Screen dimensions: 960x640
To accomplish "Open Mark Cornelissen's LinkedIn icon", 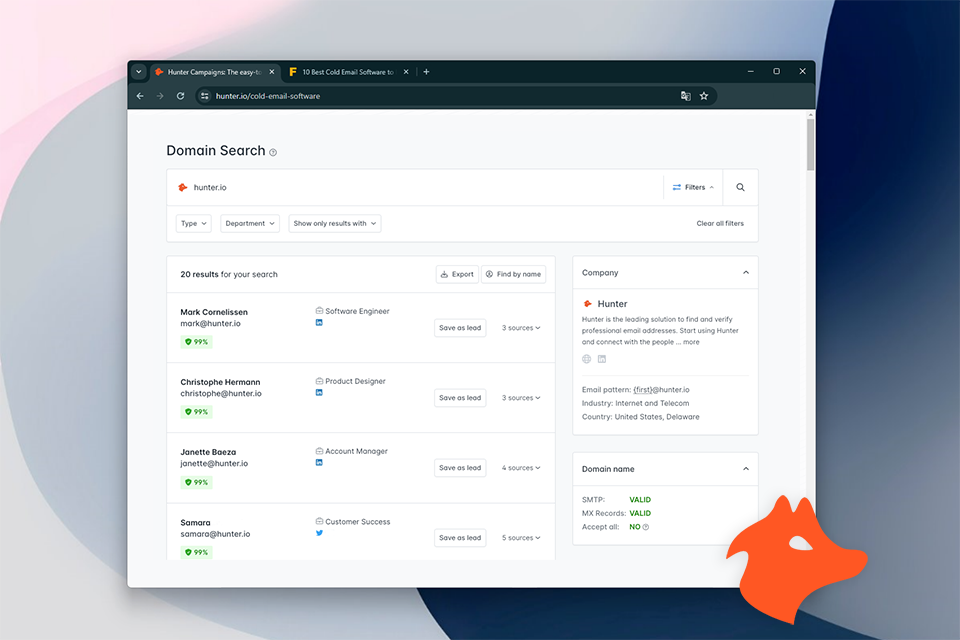I will click(x=319, y=323).
